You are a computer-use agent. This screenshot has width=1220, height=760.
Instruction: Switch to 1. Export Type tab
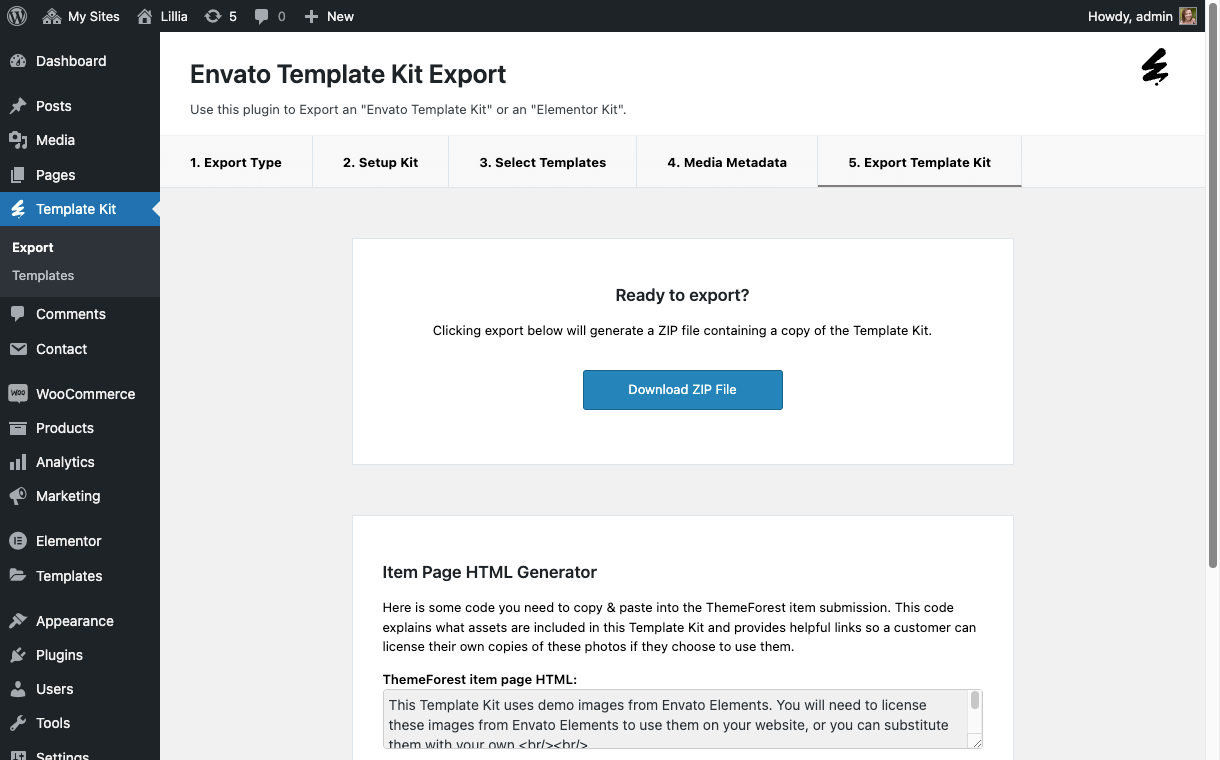pyautogui.click(x=236, y=162)
